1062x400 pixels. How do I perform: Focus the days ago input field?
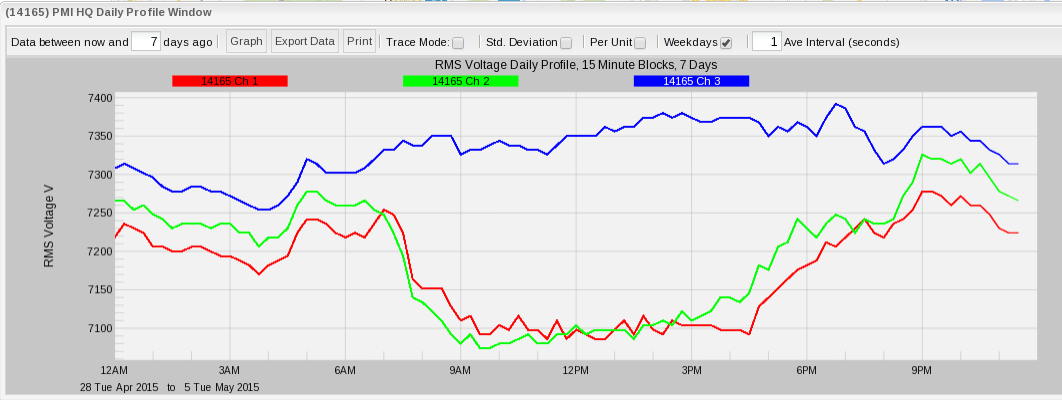coord(147,42)
